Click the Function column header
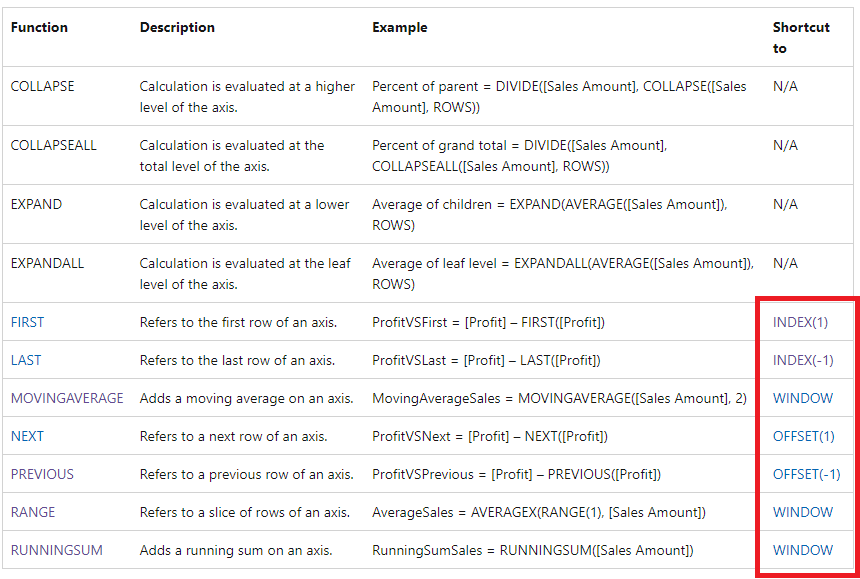Viewport: 860px width, 579px height. tap(39, 27)
